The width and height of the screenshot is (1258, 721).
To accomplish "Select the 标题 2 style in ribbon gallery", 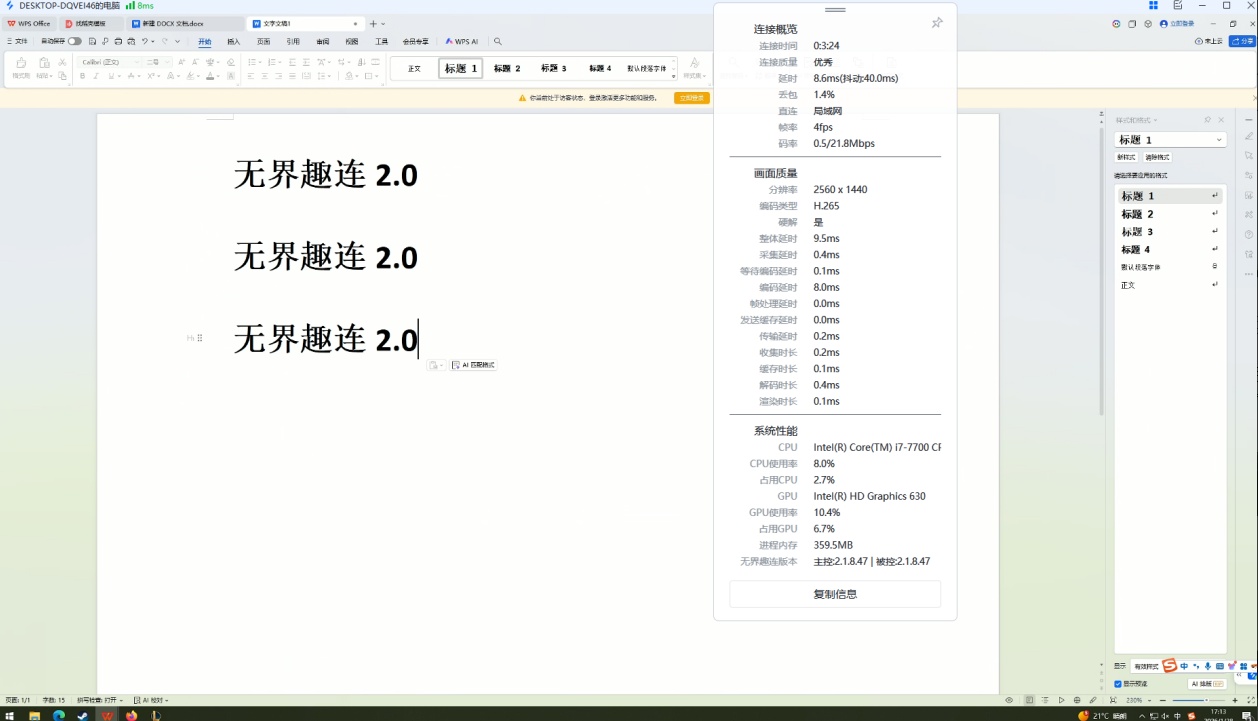I will click(x=507, y=69).
